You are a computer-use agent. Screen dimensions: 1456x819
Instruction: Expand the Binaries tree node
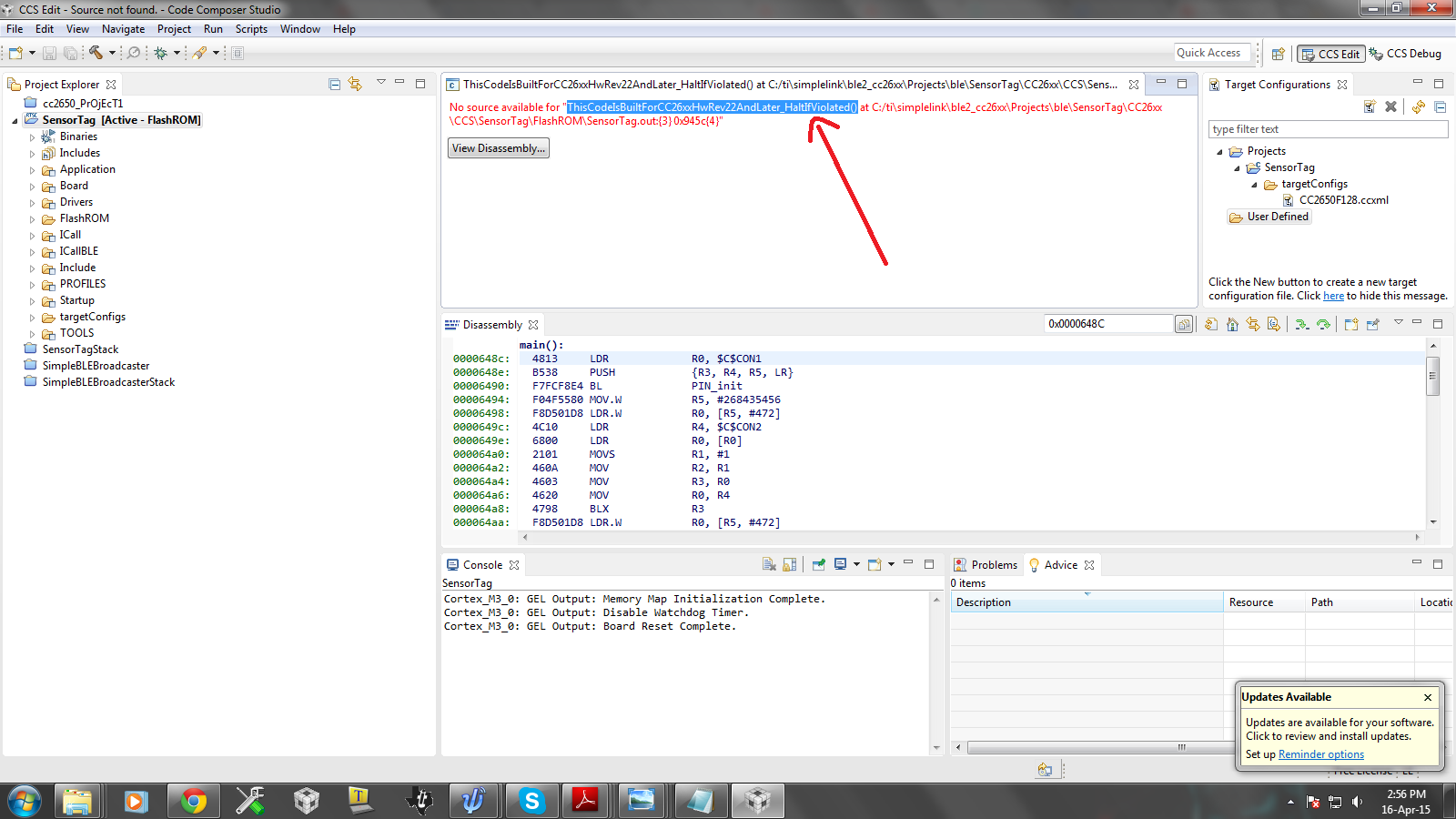point(33,137)
